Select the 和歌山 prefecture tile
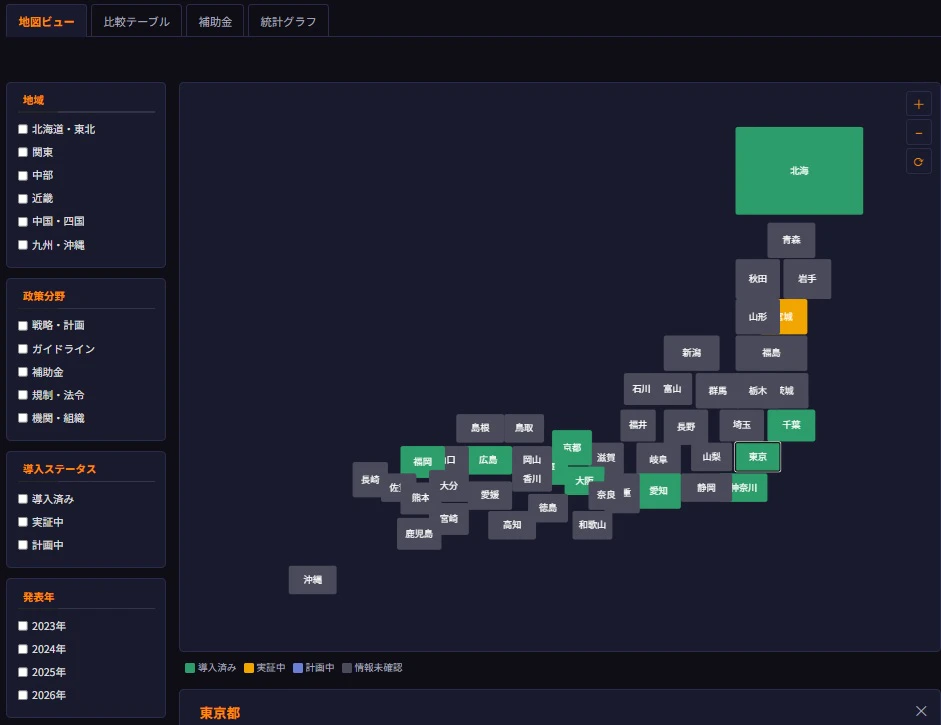The width and height of the screenshot is (941, 725). pyautogui.click(x=592, y=525)
